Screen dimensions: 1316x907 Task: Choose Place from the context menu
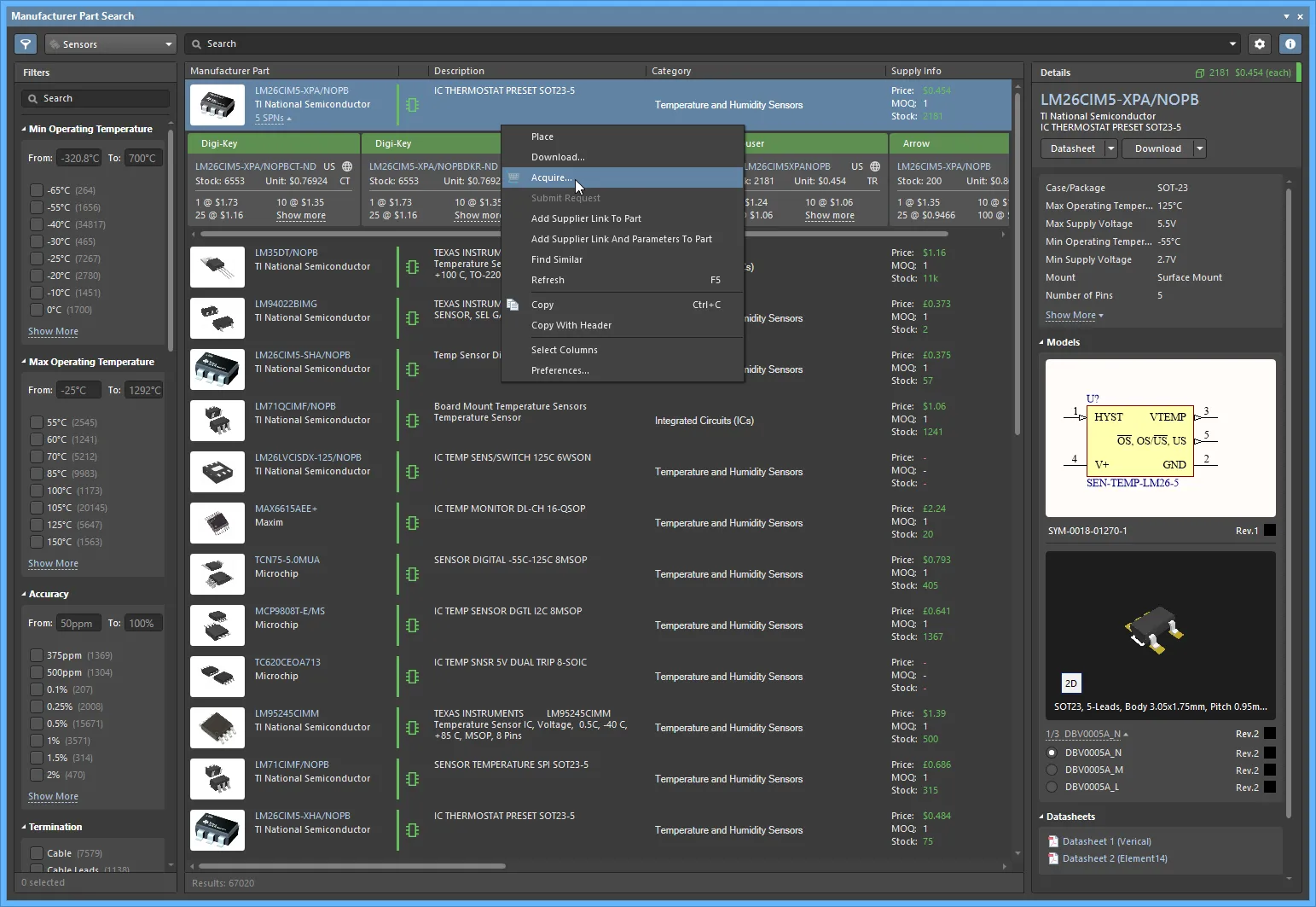coord(542,137)
